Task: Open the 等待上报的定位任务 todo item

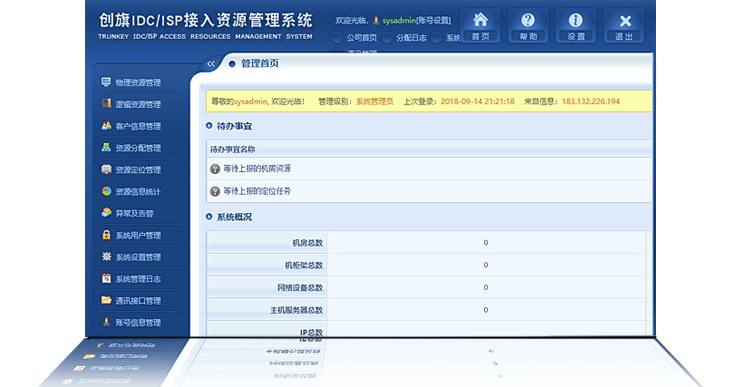Action: tap(257, 191)
